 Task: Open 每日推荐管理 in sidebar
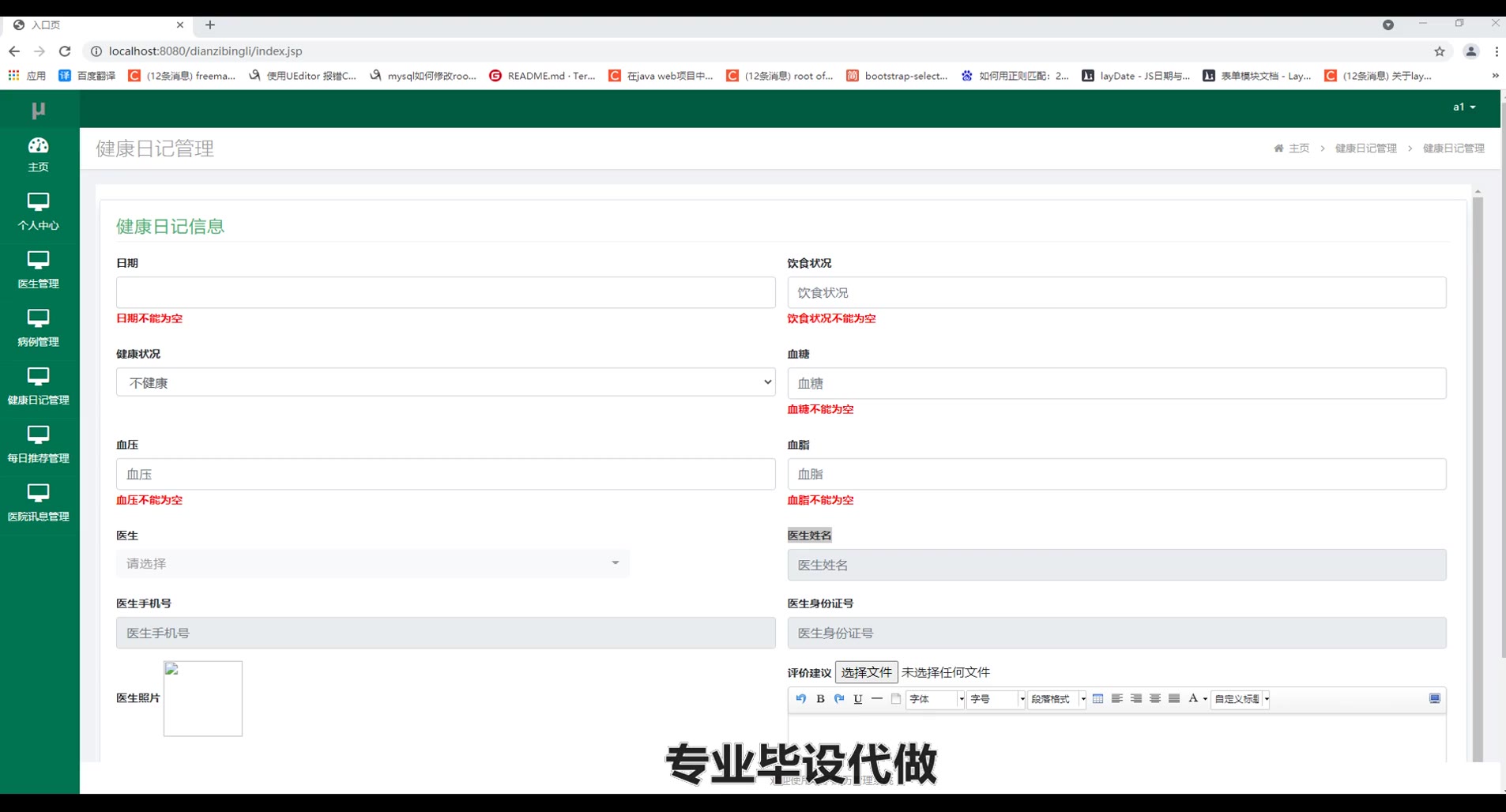coord(38,445)
